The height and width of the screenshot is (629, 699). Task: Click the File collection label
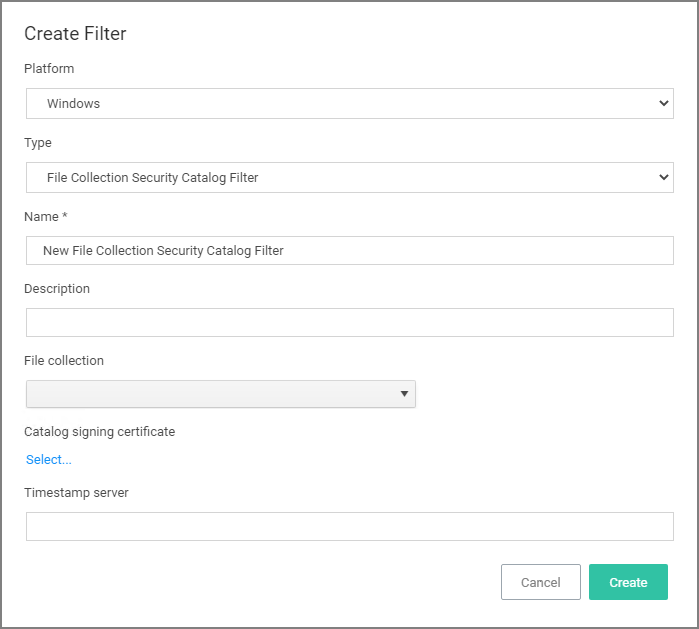(64, 360)
